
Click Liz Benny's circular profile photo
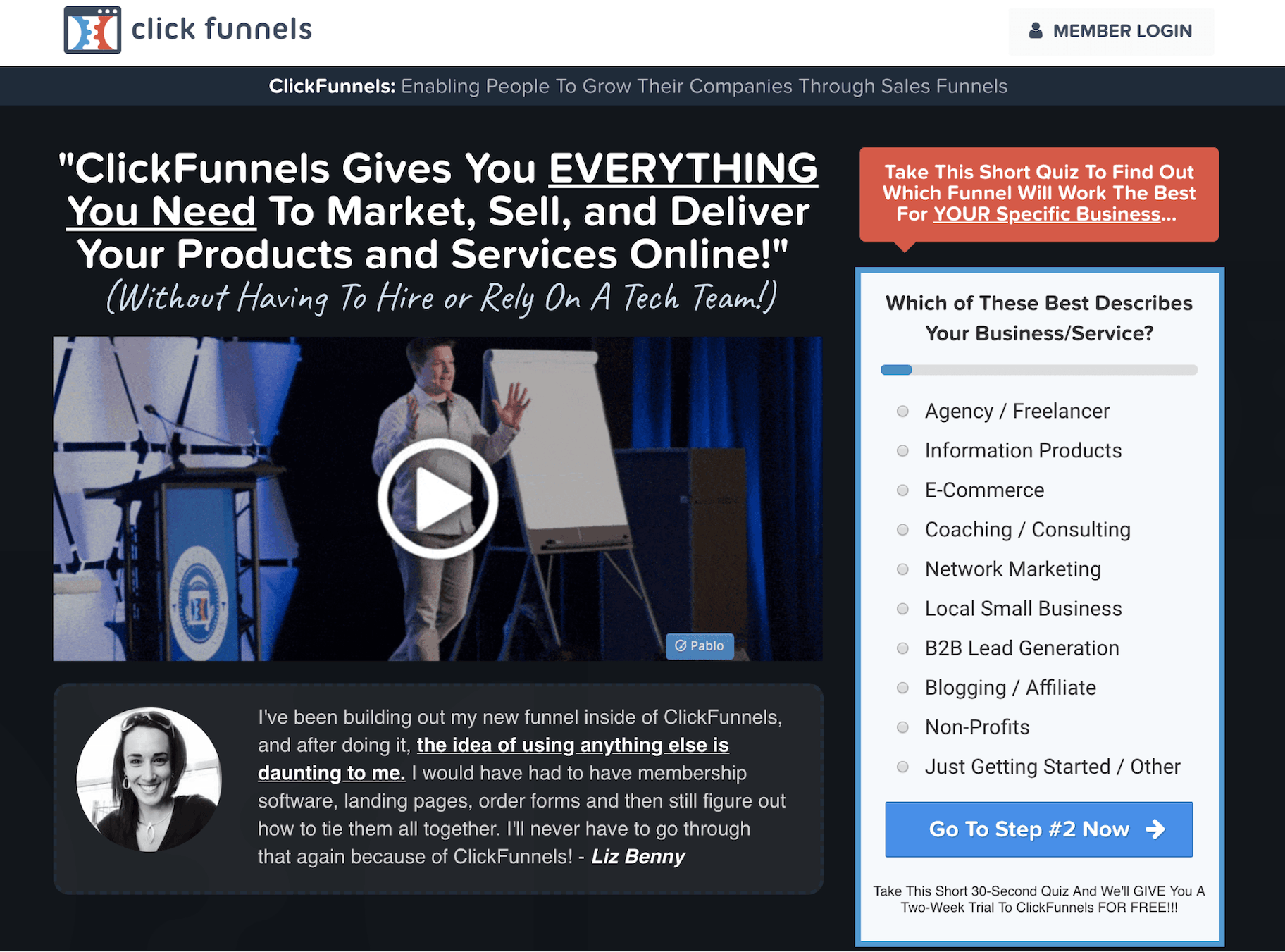click(149, 779)
